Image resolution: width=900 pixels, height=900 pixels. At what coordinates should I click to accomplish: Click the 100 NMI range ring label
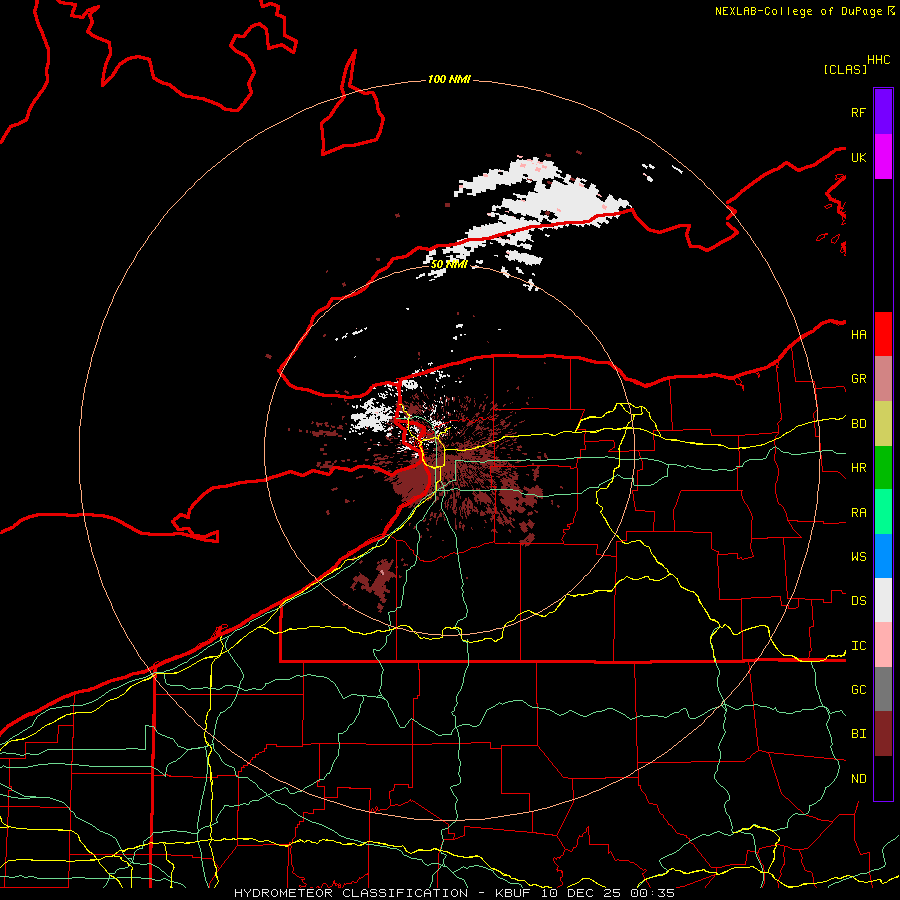[x=449, y=79]
